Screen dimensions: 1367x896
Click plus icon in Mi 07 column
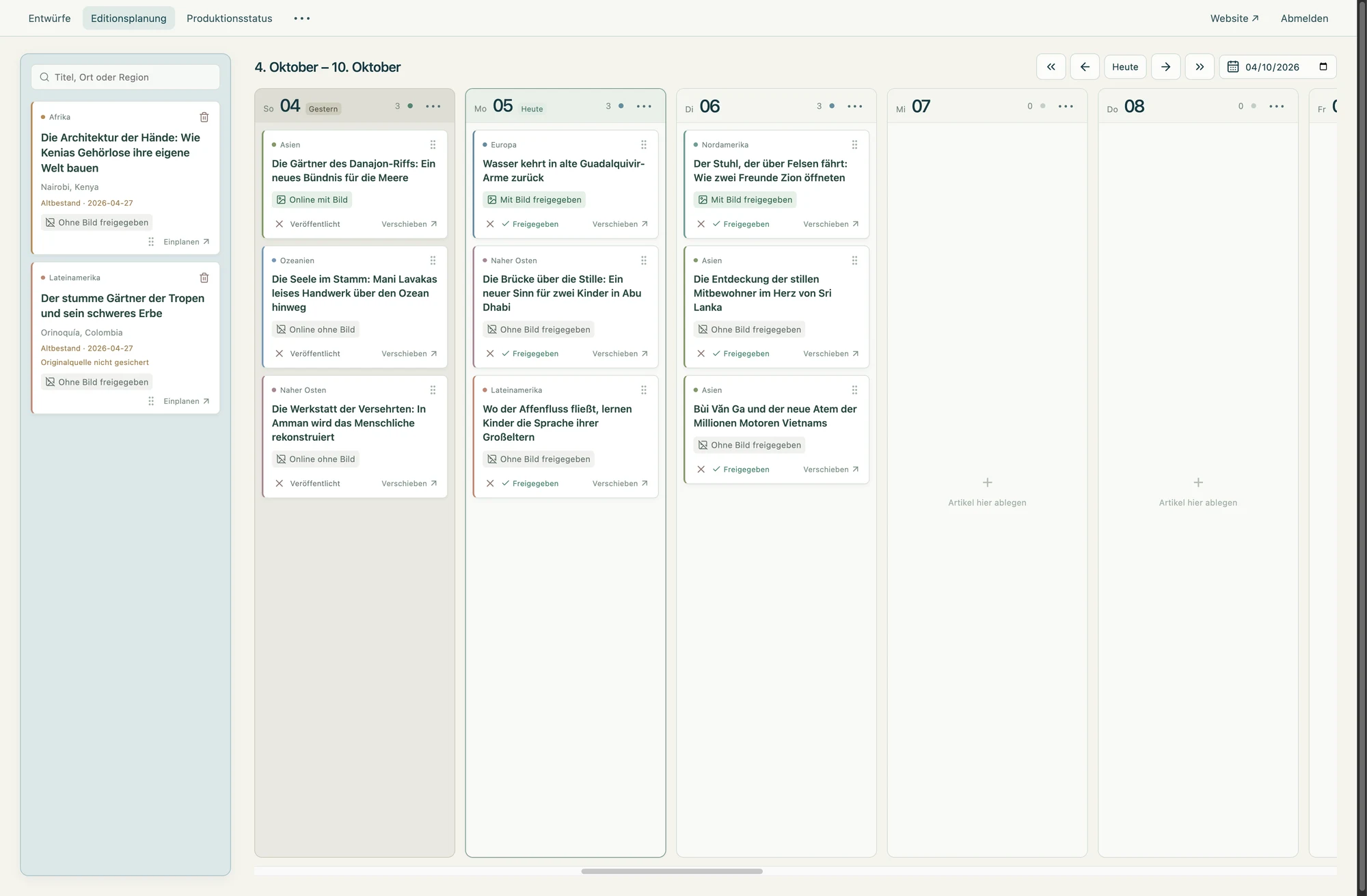pos(987,483)
